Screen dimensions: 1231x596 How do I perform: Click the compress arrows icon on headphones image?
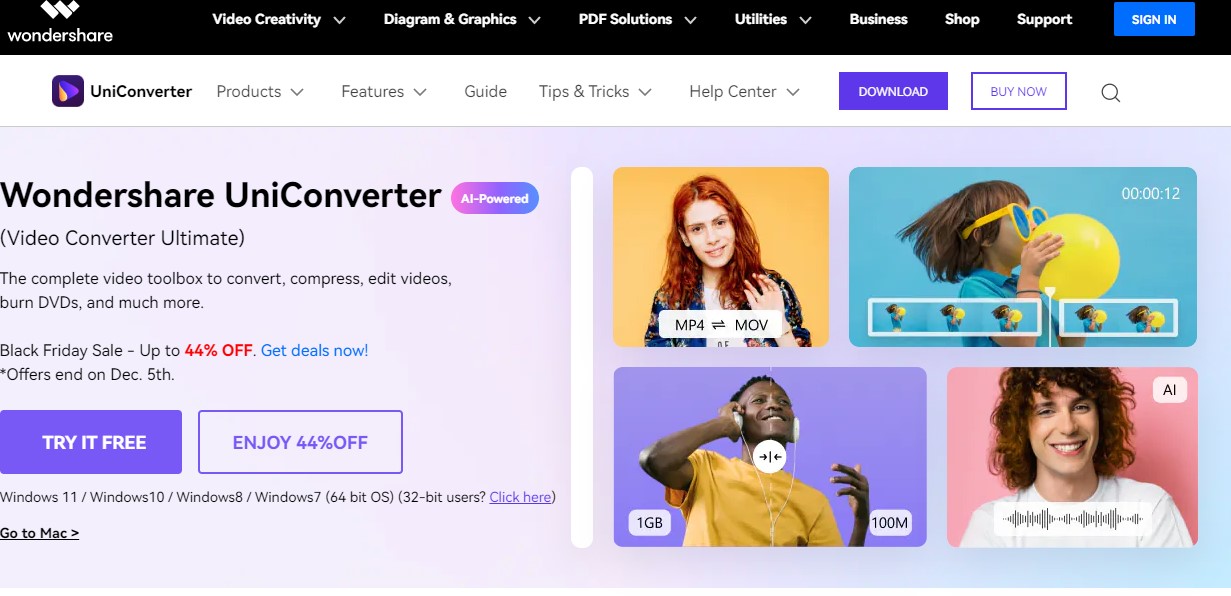coord(769,457)
